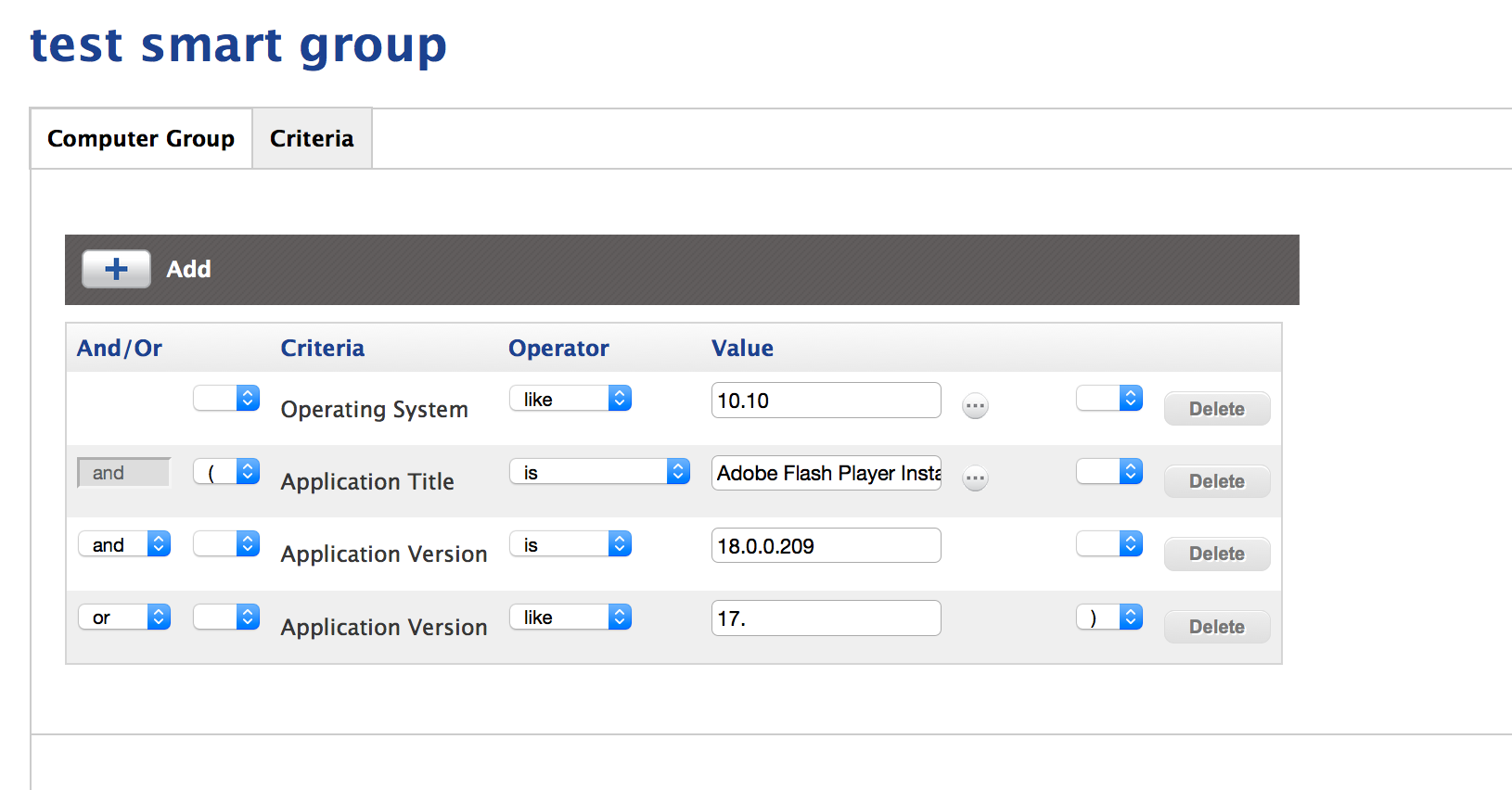Delete the Application Title criteria row
The height and width of the screenshot is (790, 1512).
pos(1217,481)
